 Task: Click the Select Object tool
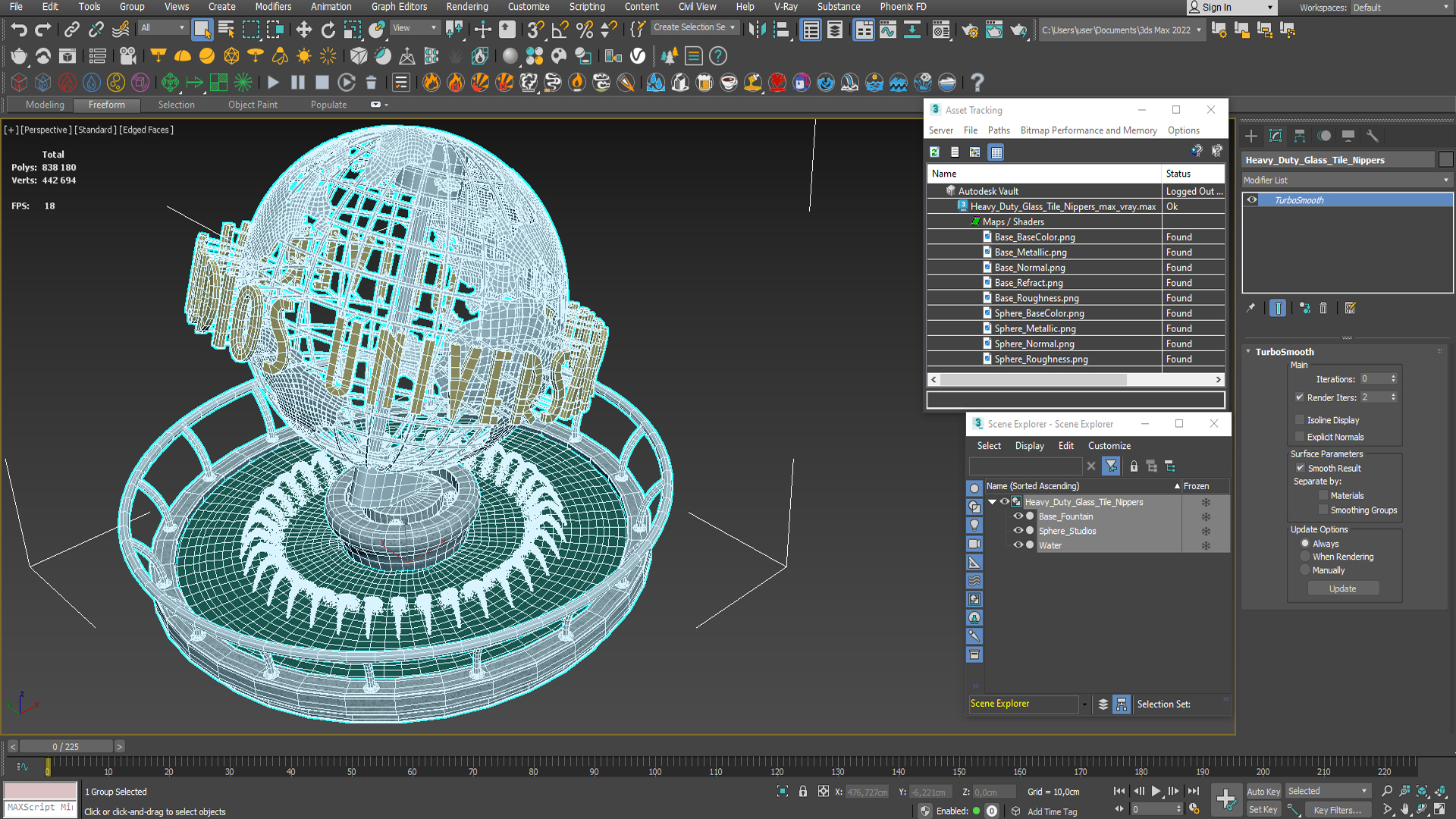point(202,30)
